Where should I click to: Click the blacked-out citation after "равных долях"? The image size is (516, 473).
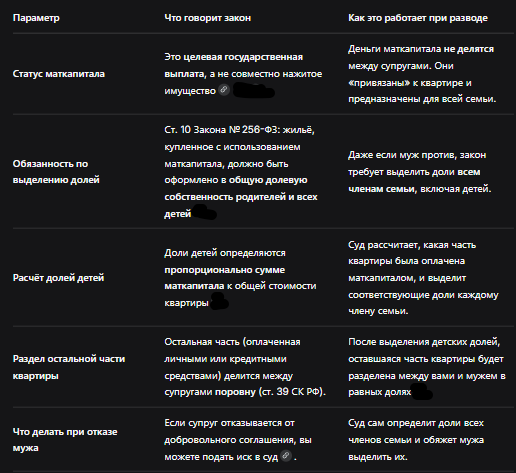422,392
